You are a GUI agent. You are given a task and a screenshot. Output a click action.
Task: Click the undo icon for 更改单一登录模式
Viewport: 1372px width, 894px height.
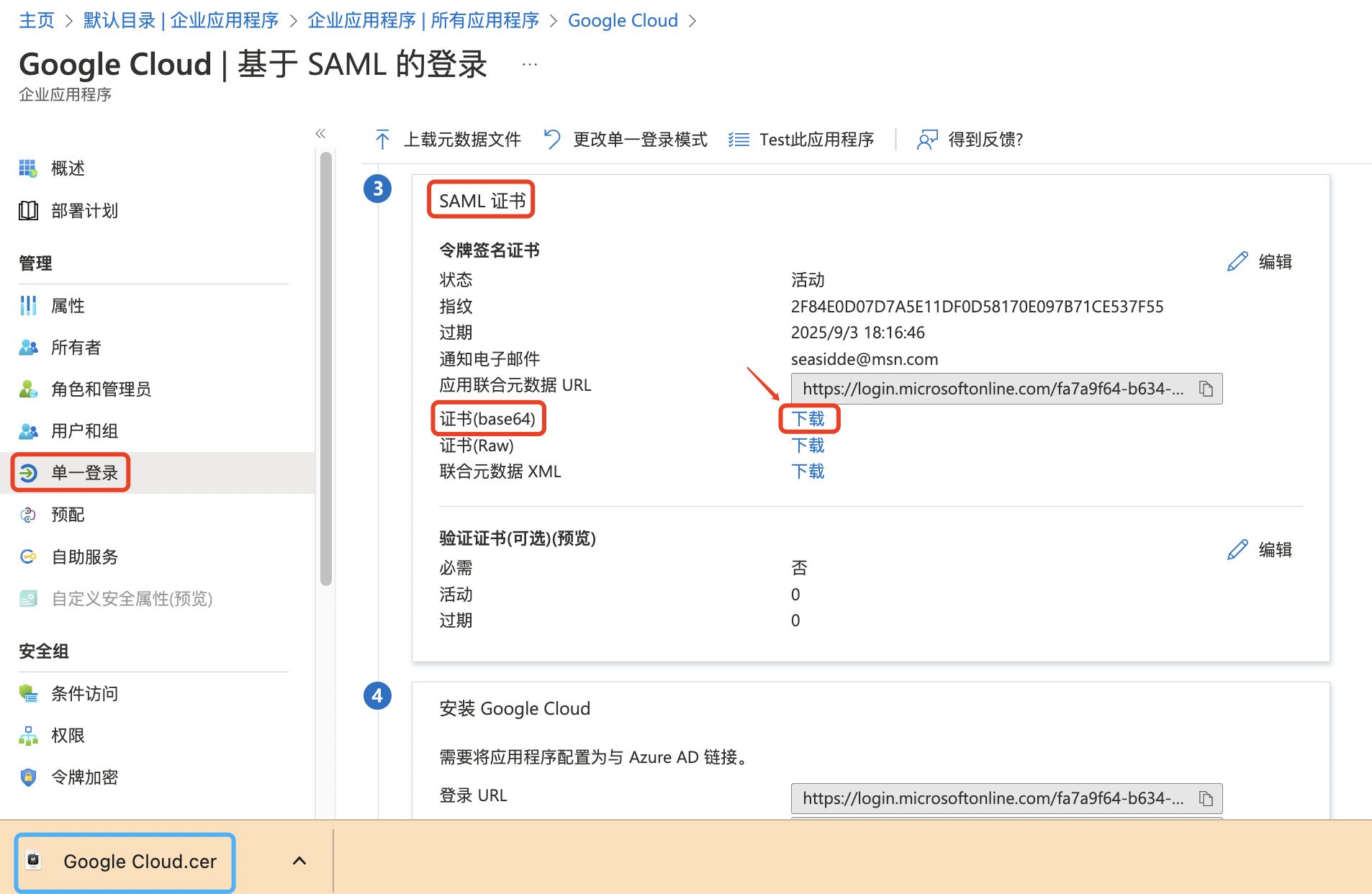click(552, 140)
